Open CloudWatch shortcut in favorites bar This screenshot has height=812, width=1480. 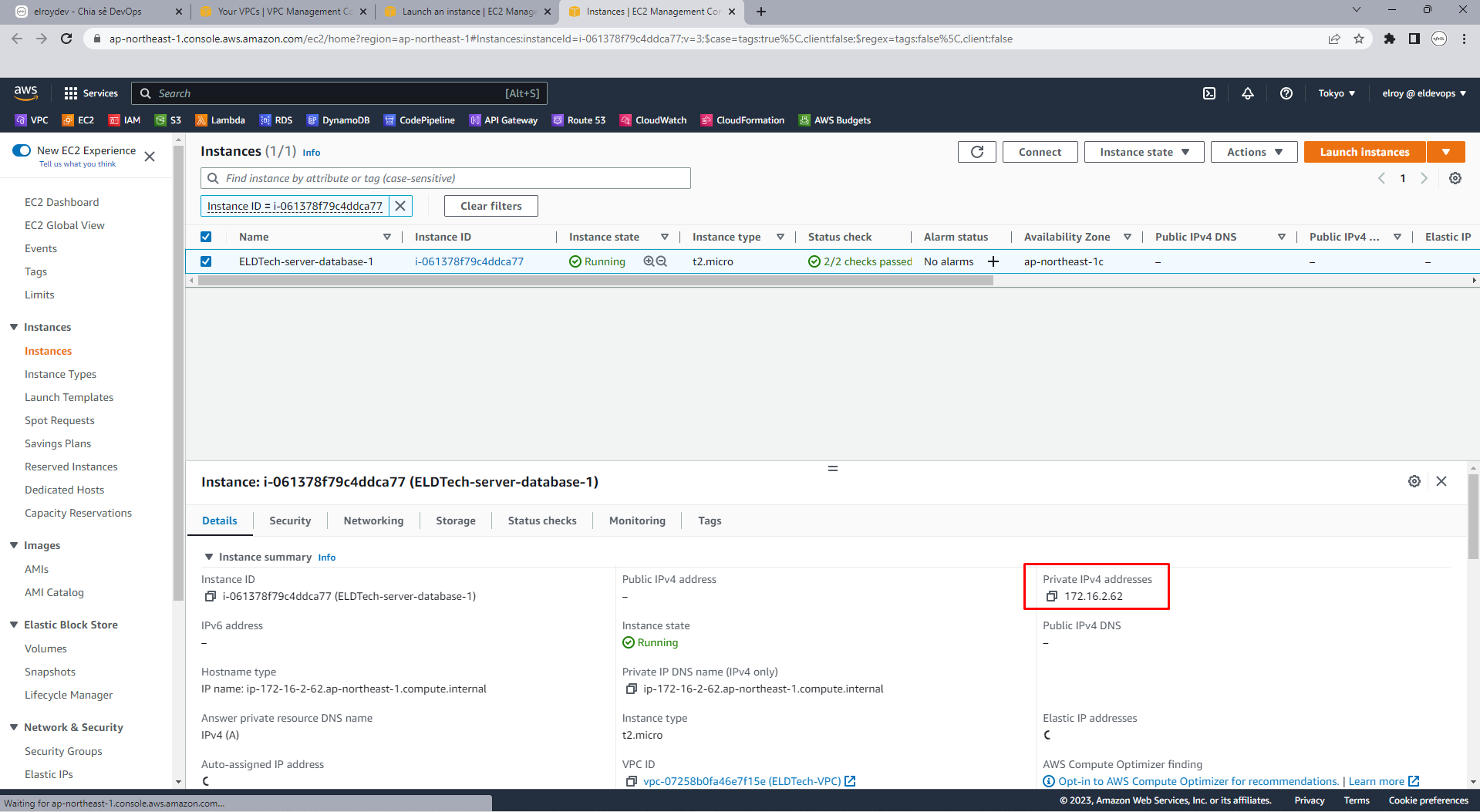tap(653, 120)
